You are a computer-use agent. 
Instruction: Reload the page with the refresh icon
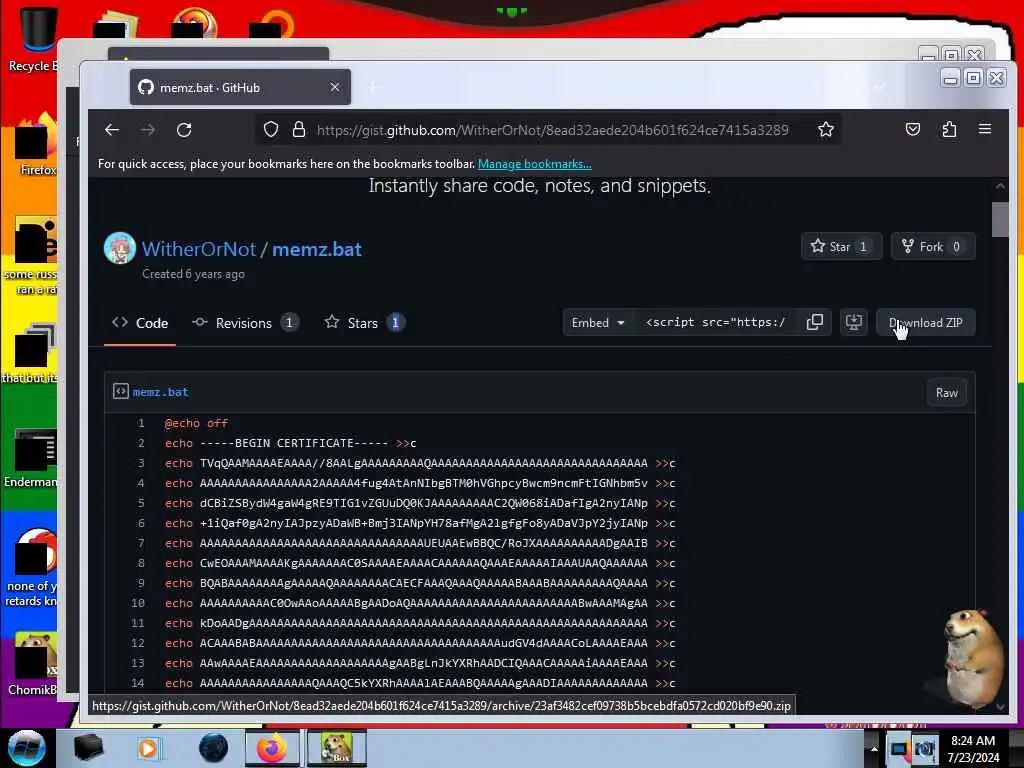click(x=184, y=130)
